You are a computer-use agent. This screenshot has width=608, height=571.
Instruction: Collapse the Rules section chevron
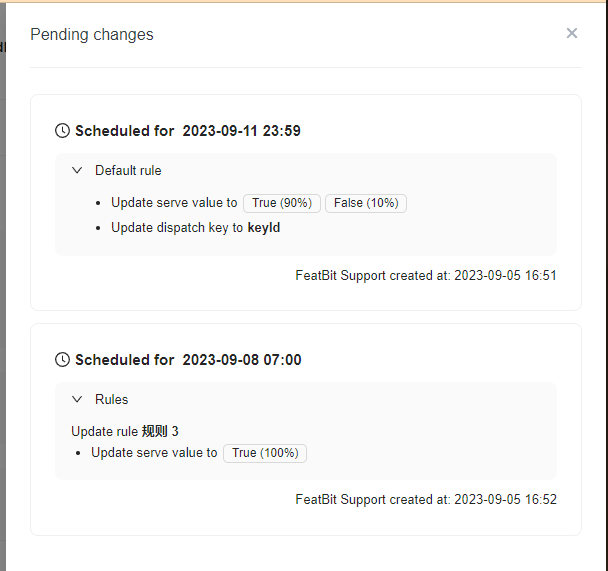pyautogui.click(x=77, y=399)
